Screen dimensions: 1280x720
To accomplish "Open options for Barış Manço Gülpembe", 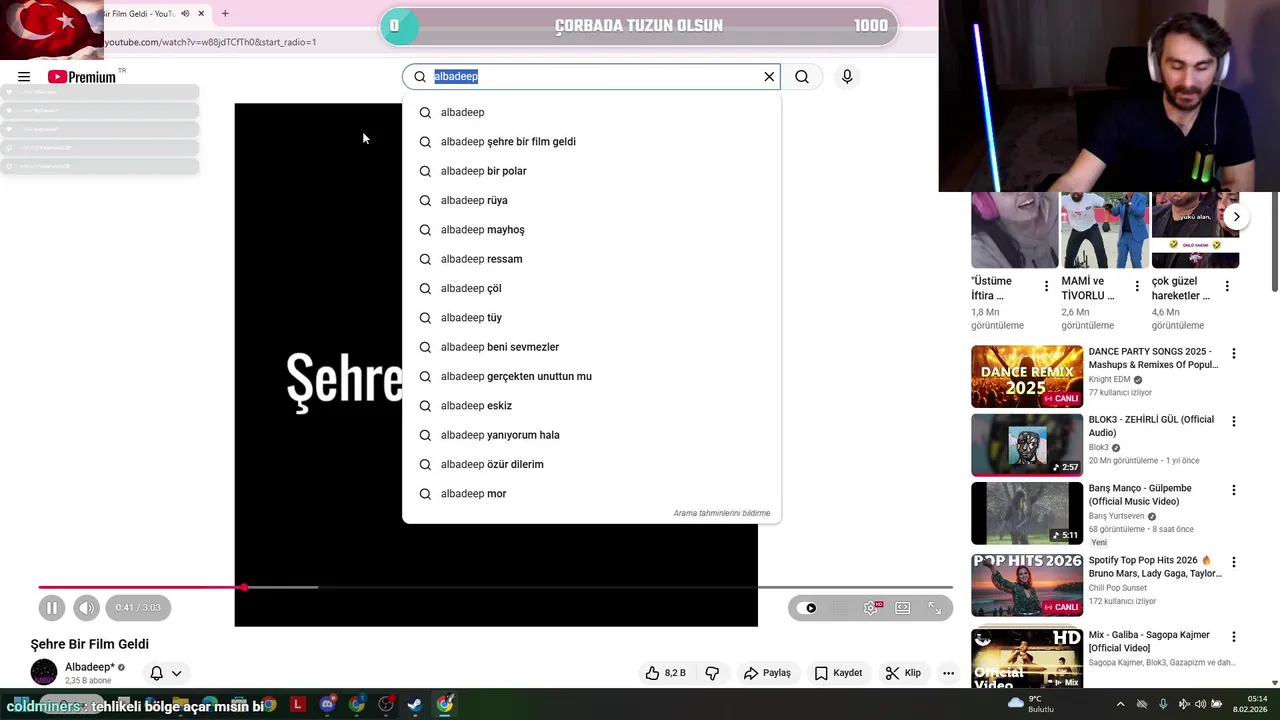I will (x=1234, y=490).
